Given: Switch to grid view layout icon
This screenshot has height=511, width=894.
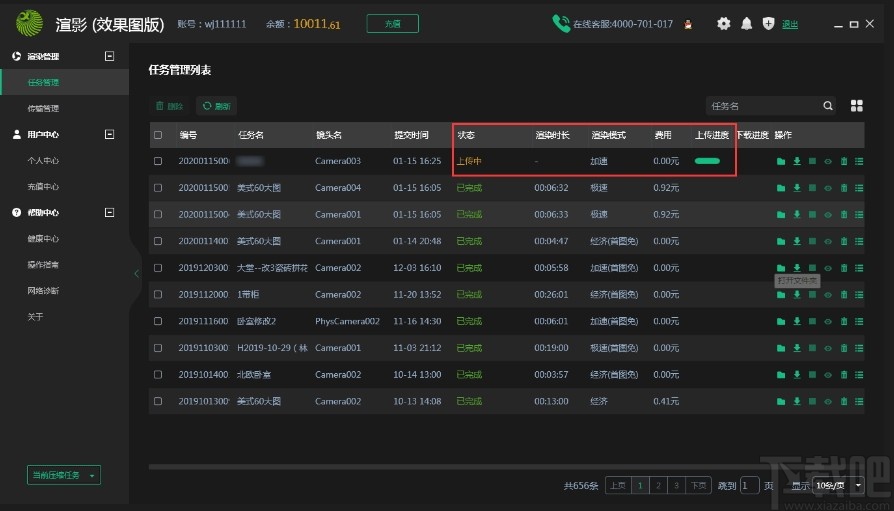Looking at the screenshot, I should [856, 106].
